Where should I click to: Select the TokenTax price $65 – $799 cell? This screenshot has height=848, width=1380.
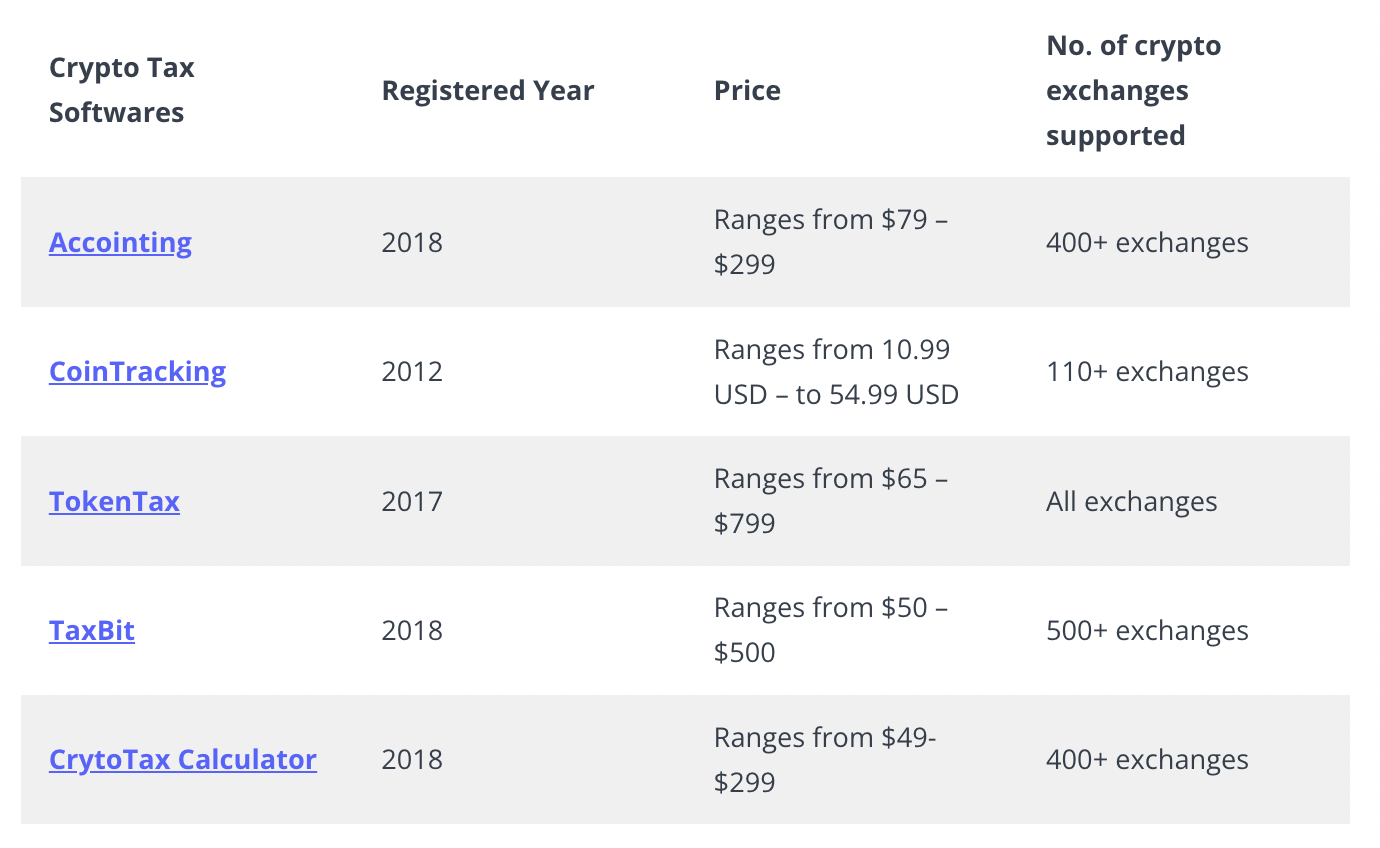coord(831,501)
